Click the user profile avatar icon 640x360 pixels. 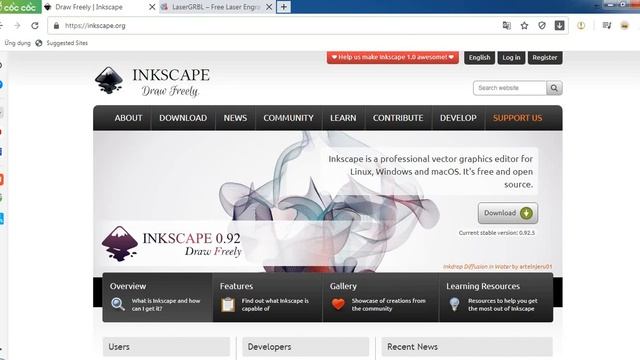624,26
